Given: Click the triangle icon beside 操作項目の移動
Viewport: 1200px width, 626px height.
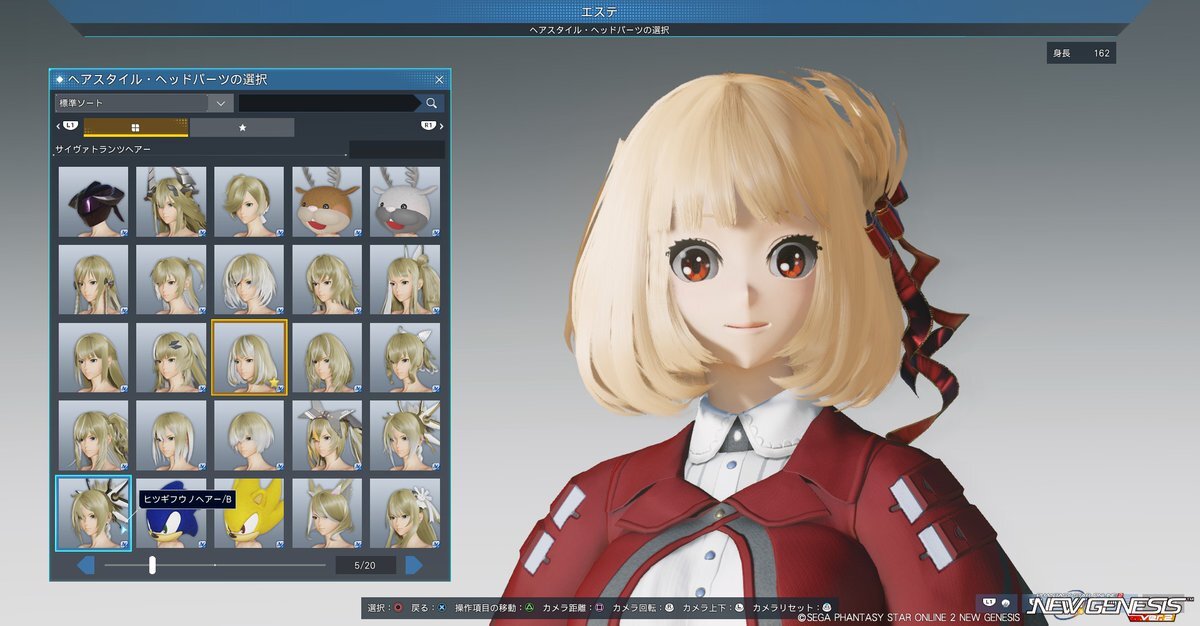Looking at the screenshot, I should [527, 607].
